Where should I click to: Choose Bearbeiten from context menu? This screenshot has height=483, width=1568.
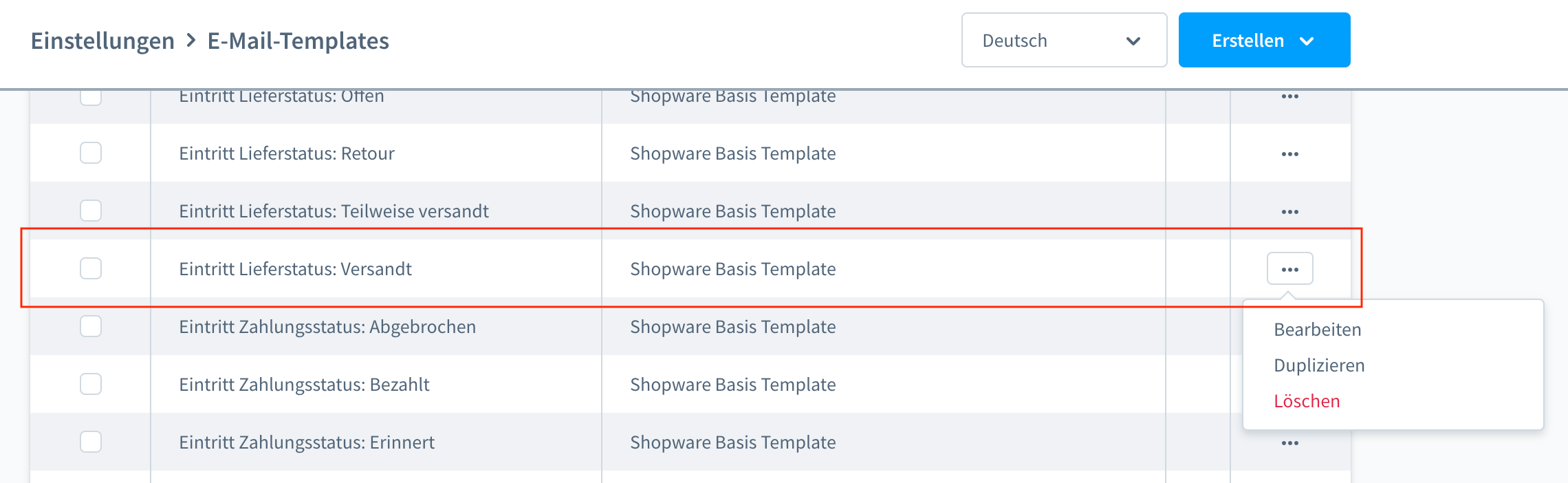tap(1317, 330)
